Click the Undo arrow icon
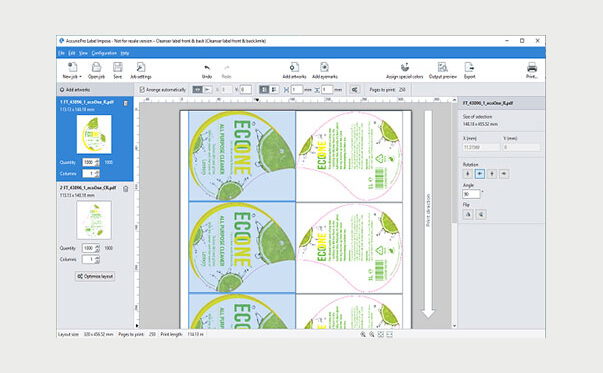603x373 pixels. point(207,68)
